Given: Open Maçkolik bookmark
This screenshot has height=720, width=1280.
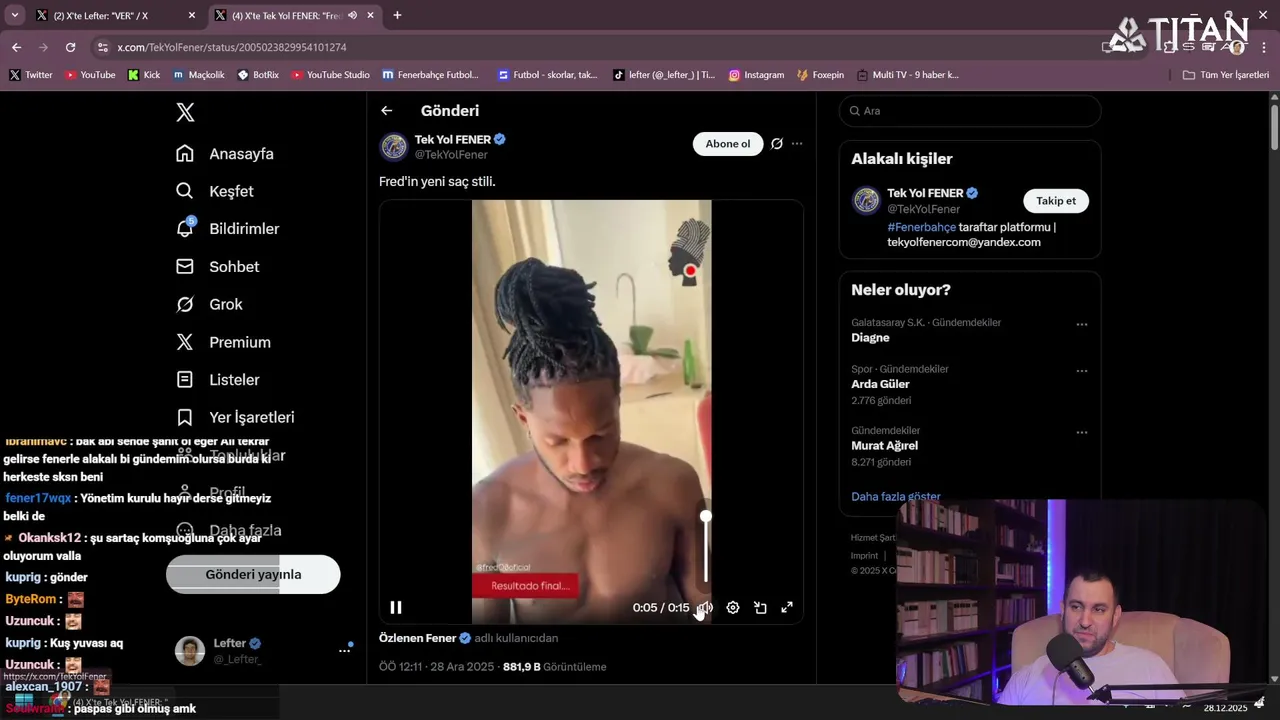Looking at the screenshot, I should tap(199, 75).
